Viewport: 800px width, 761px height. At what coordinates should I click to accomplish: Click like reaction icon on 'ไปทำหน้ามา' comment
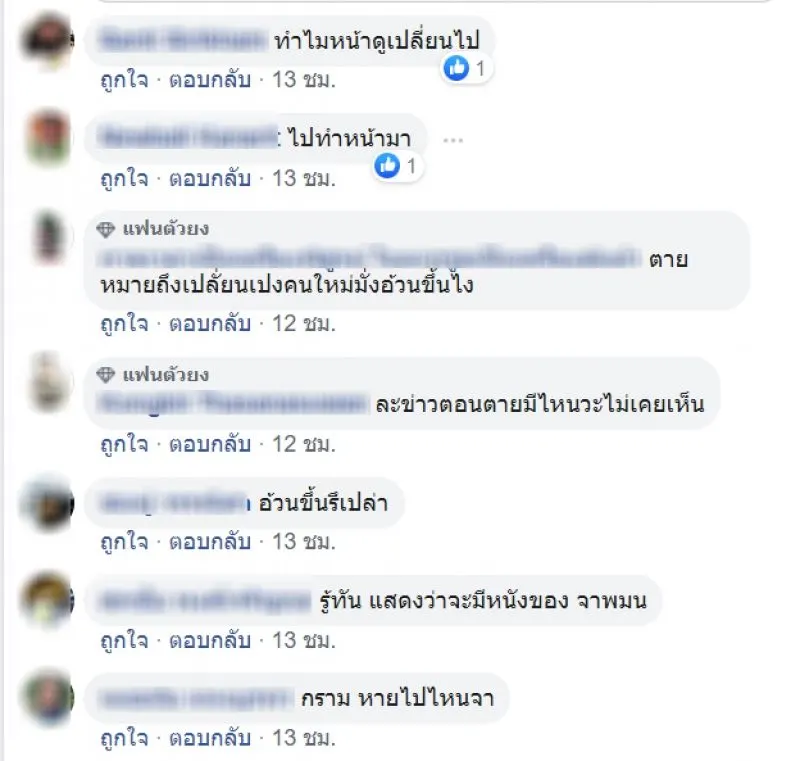387,165
